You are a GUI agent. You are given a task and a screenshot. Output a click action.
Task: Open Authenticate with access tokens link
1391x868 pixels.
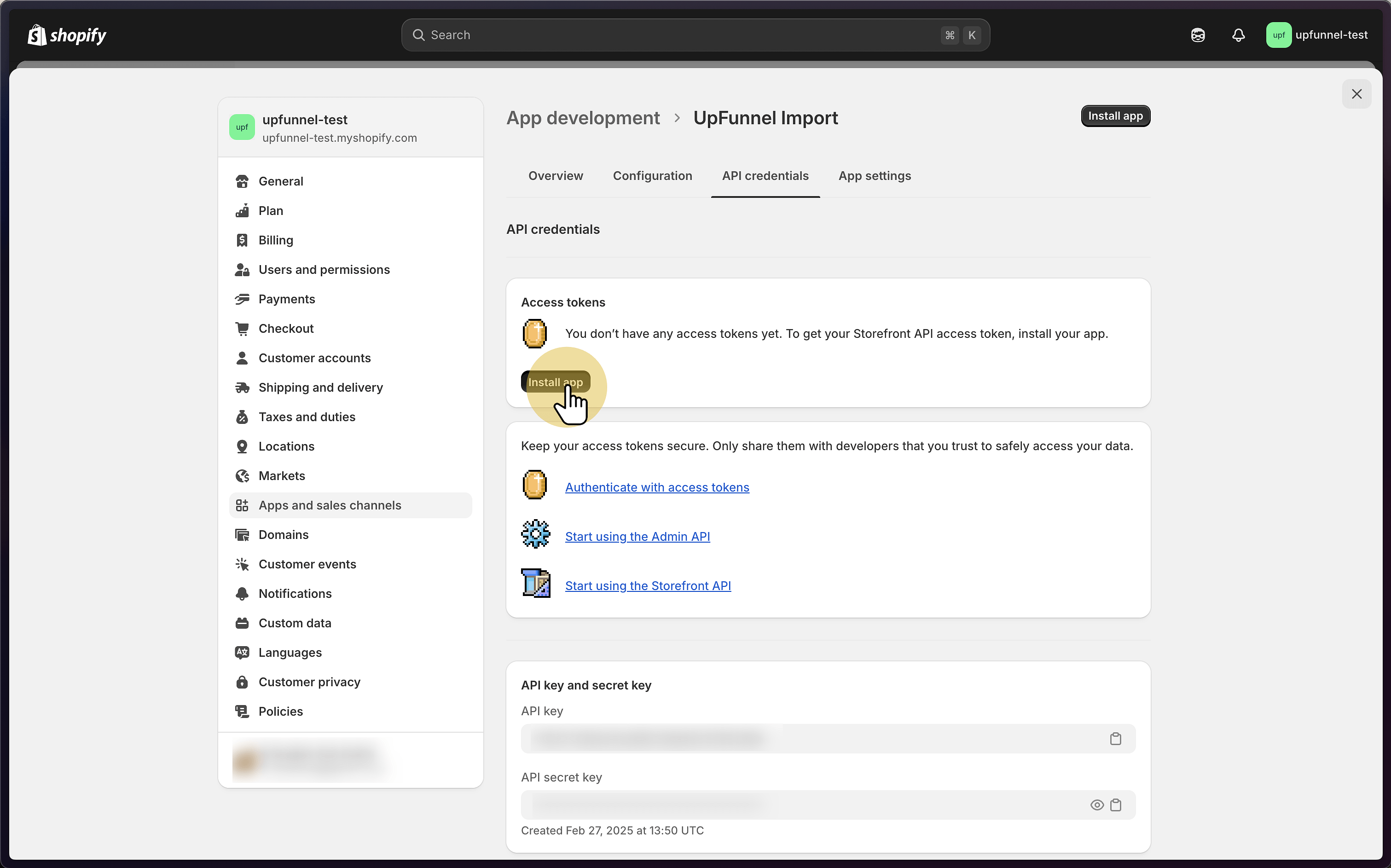point(657,487)
